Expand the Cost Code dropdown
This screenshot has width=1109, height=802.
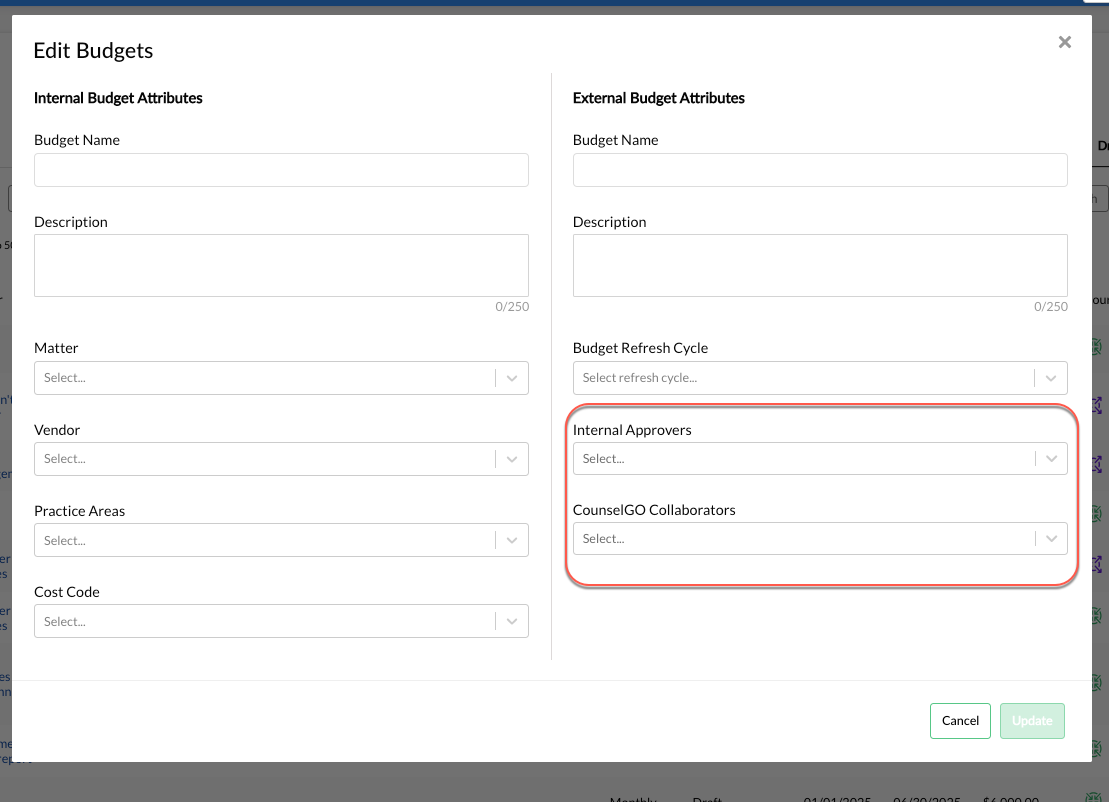click(x=281, y=622)
